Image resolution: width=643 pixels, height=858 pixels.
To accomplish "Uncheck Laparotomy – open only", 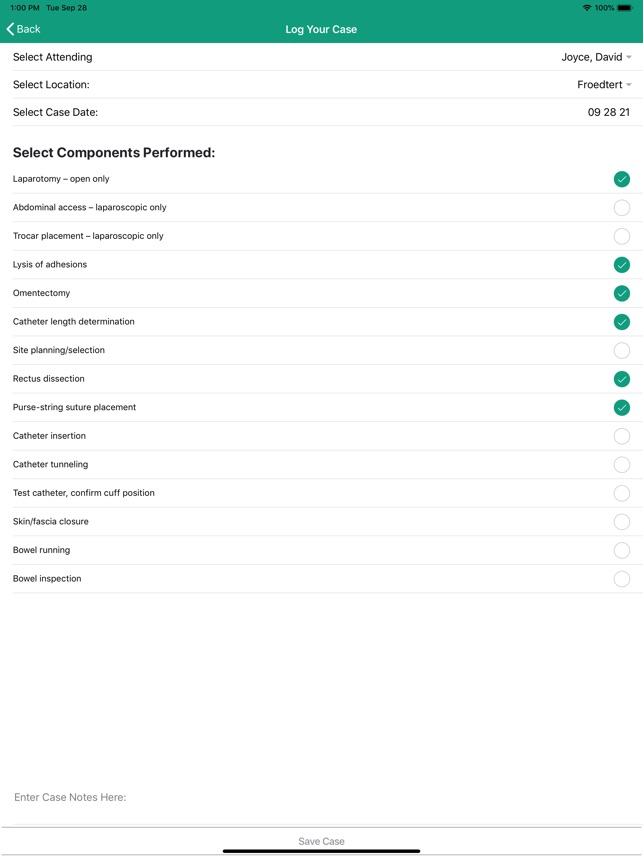I will point(621,179).
